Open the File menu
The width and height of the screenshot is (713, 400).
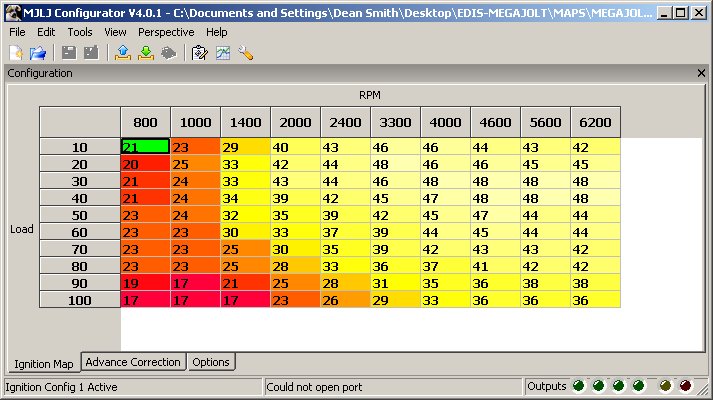click(17, 32)
